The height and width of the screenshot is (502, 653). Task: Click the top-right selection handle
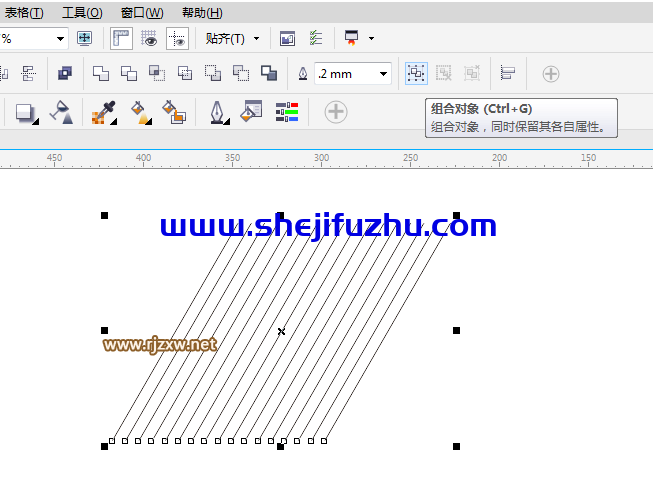456,215
